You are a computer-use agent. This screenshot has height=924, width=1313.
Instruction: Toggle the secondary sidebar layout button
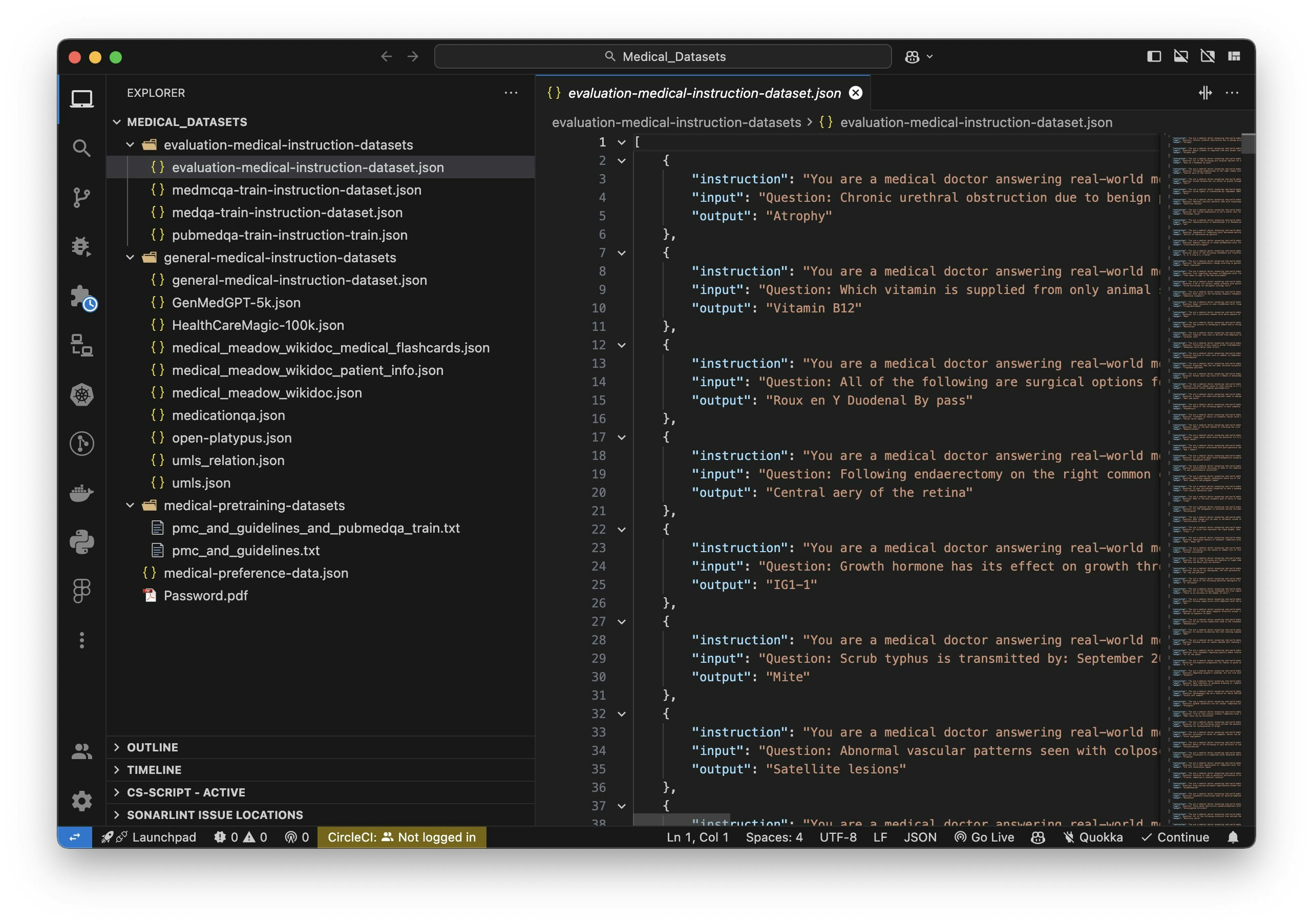pyautogui.click(x=1207, y=56)
